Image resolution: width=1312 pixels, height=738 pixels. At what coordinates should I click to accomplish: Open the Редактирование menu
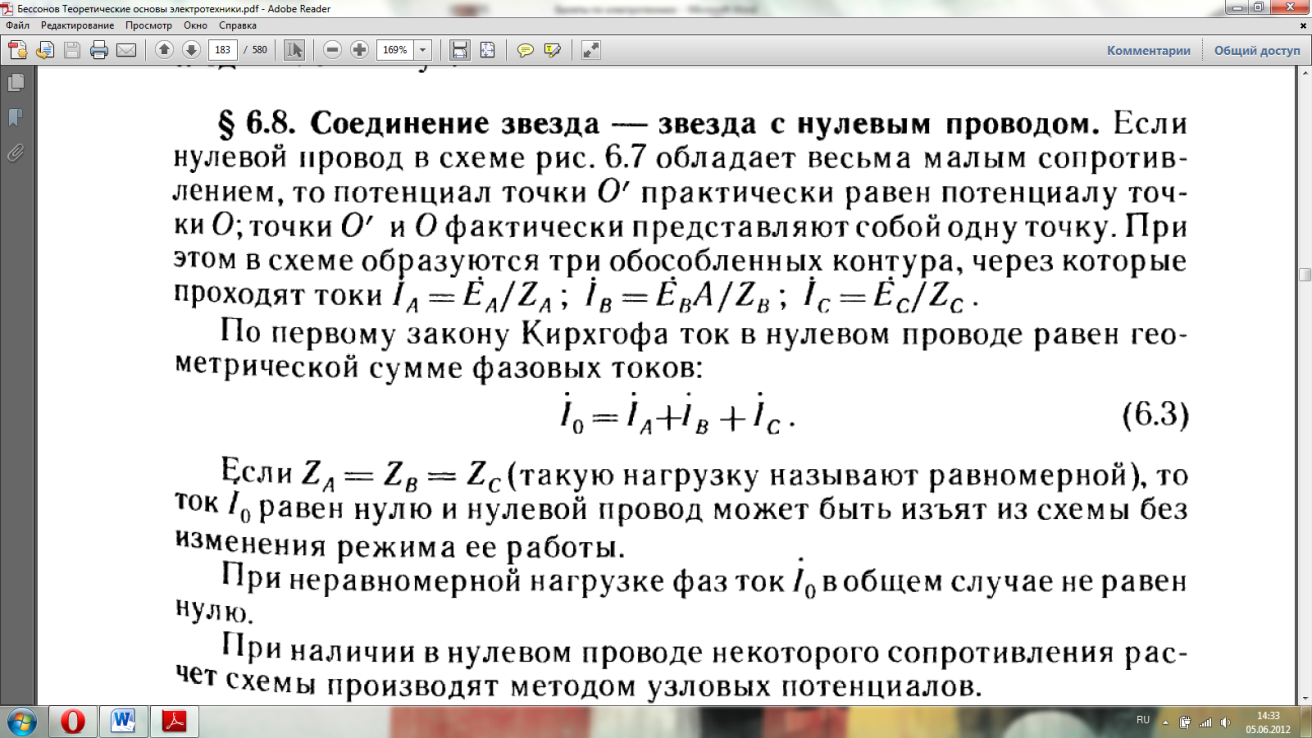77,25
